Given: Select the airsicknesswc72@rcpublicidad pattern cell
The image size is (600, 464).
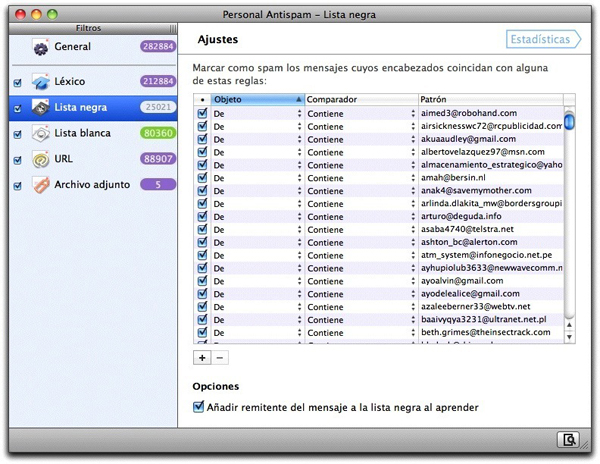Looking at the screenshot, I should coord(491,126).
